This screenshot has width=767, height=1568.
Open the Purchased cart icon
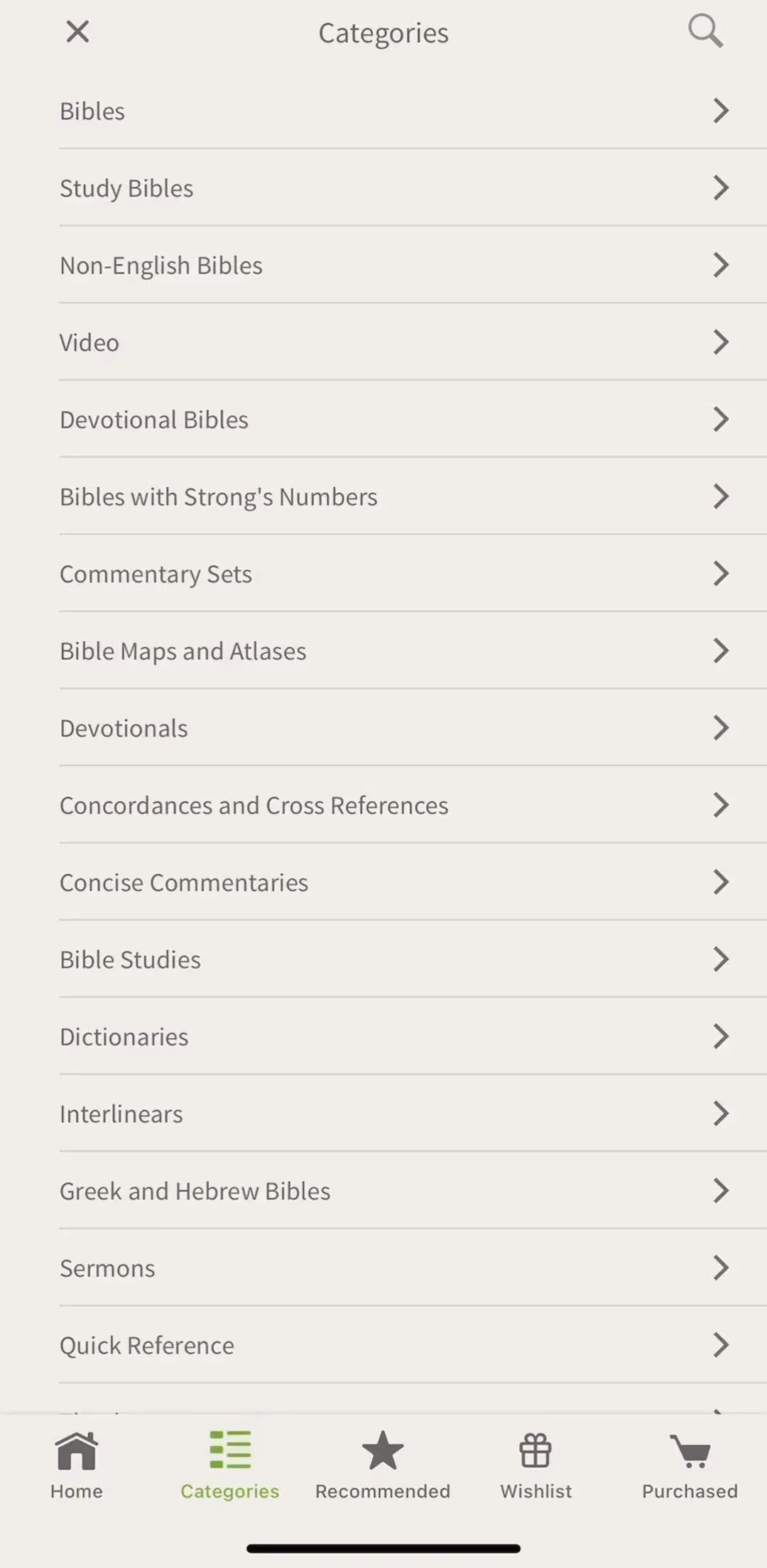(x=690, y=1451)
